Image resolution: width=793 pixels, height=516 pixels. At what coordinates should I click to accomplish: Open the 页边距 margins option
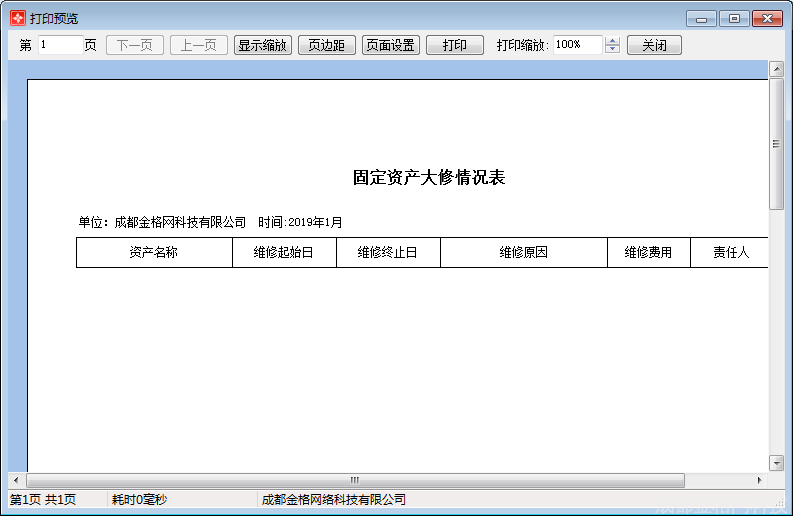[327, 45]
